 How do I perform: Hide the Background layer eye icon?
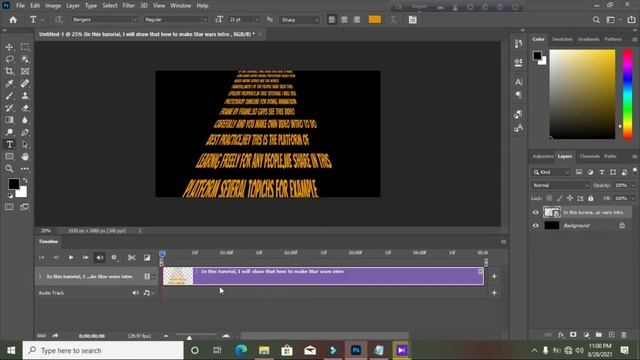point(536,225)
